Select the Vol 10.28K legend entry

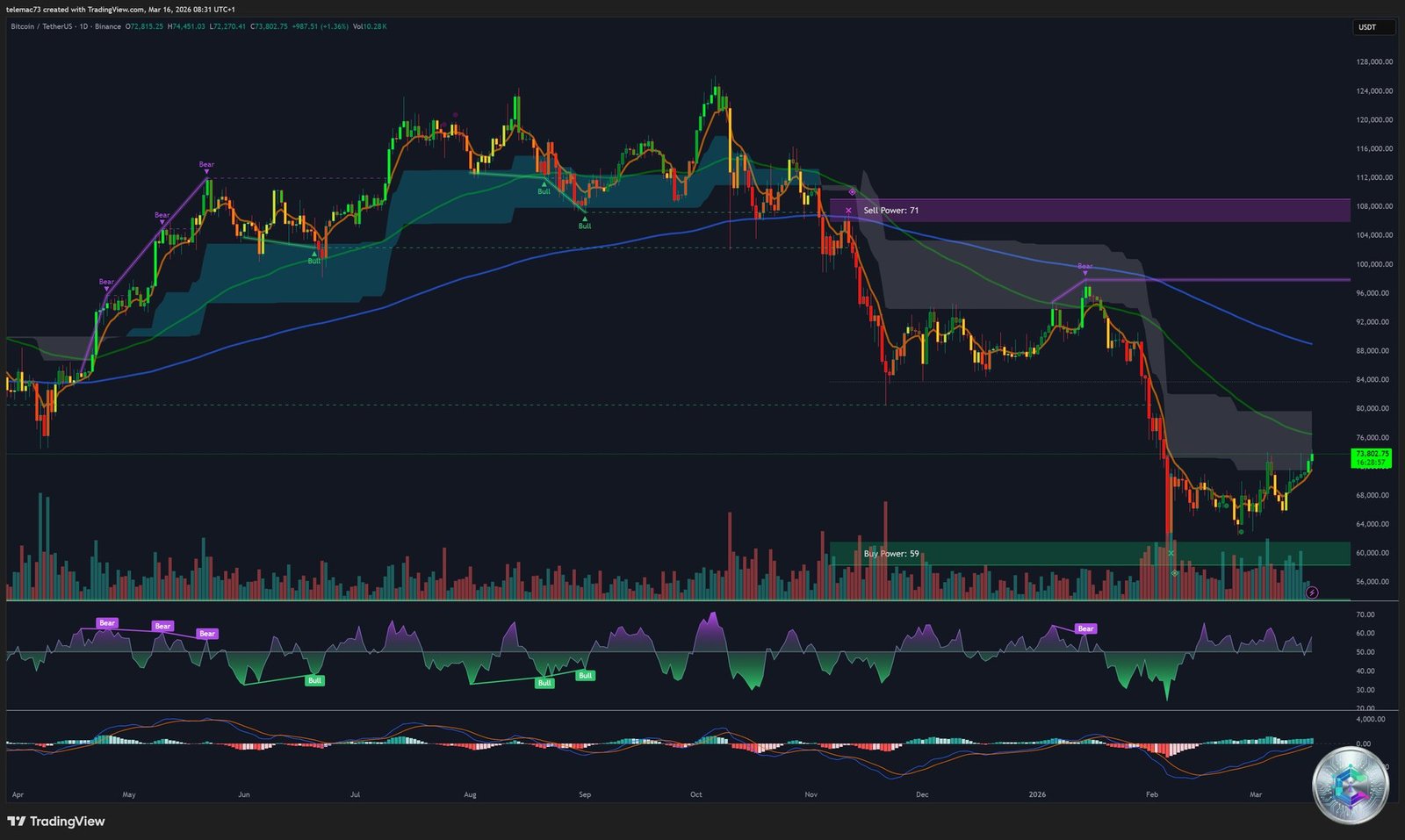[x=371, y=27]
